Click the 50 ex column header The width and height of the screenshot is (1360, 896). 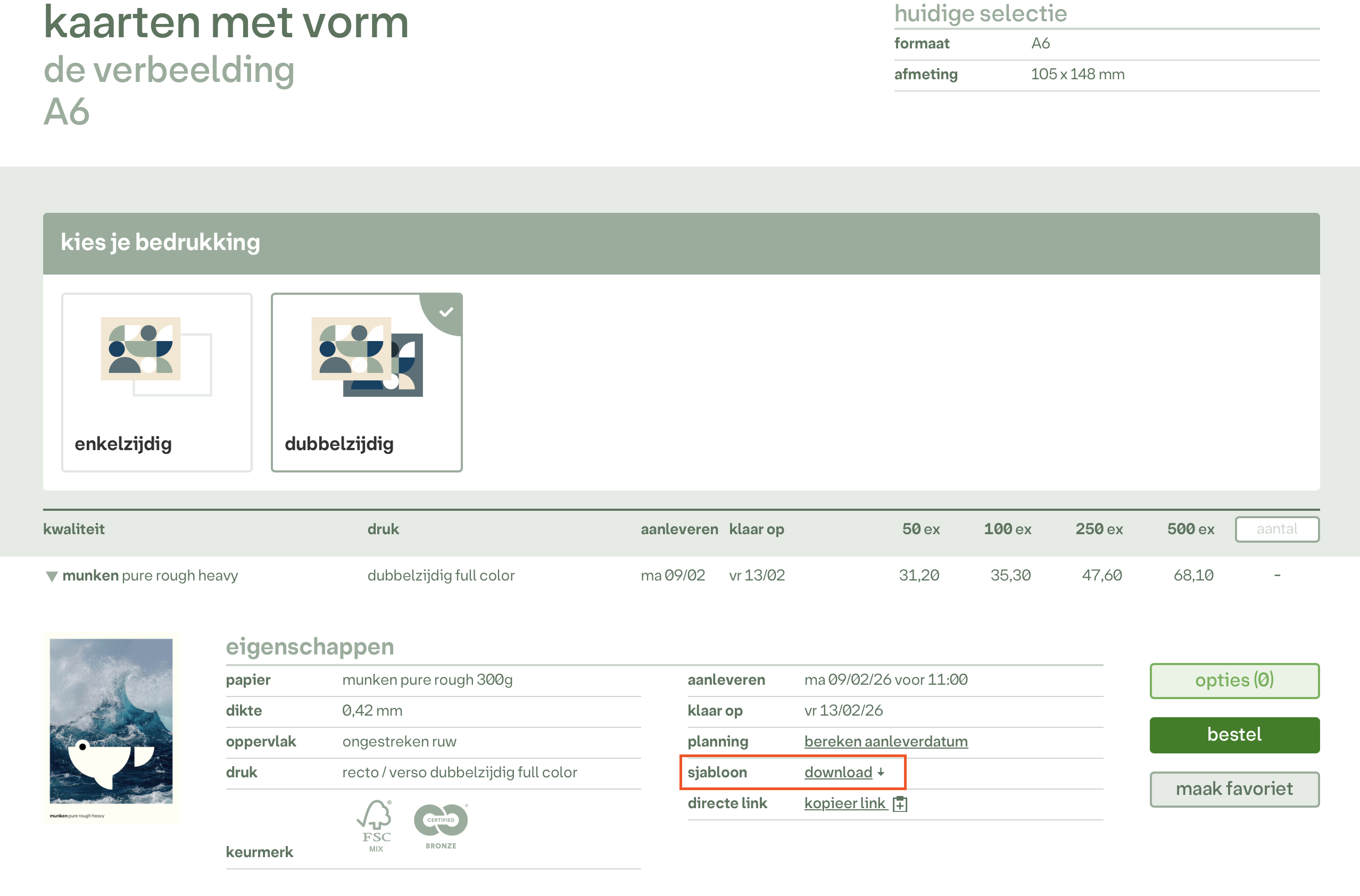click(x=921, y=529)
